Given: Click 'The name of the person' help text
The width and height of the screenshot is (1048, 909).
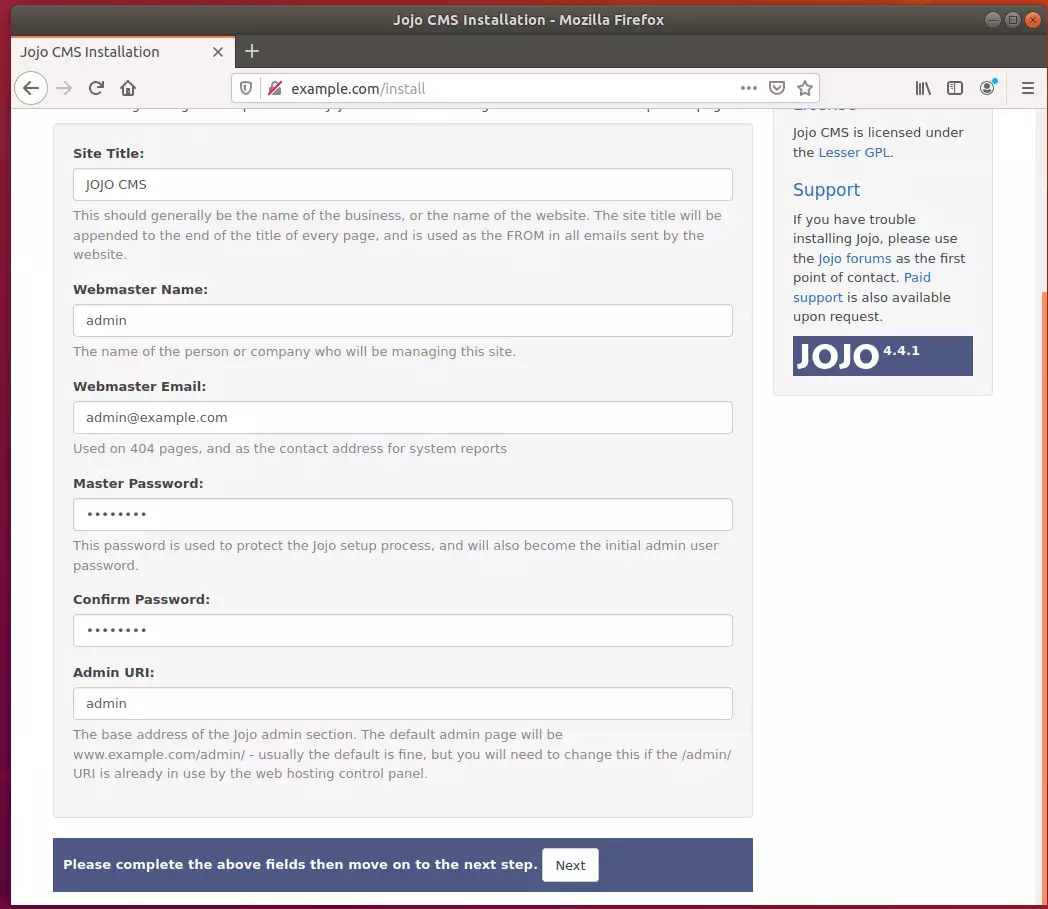Looking at the screenshot, I should [x=294, y=352].
